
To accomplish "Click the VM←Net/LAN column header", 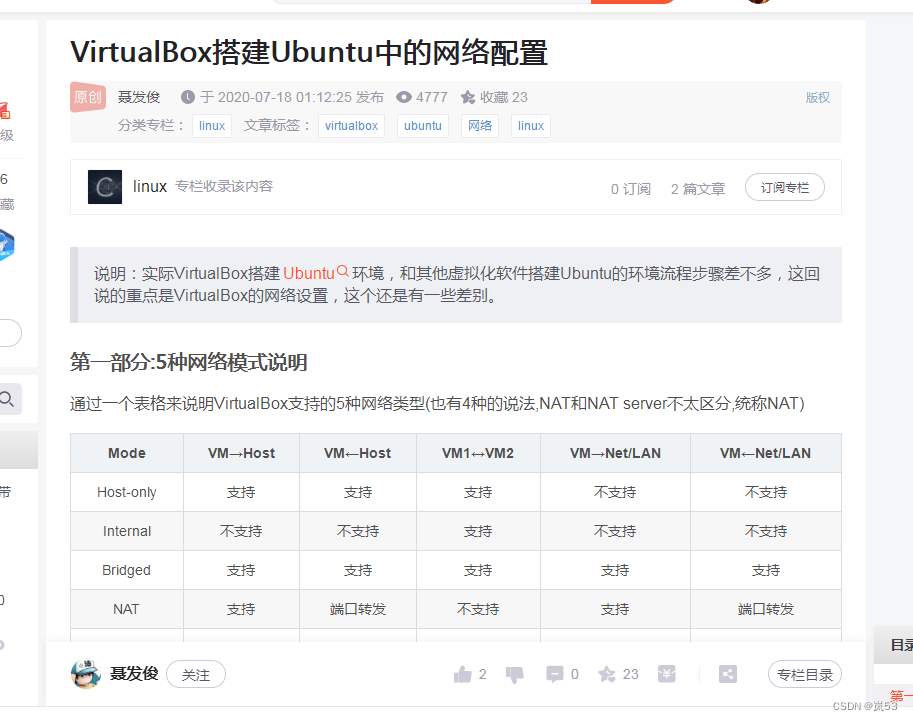I will (x=766, y=453).
